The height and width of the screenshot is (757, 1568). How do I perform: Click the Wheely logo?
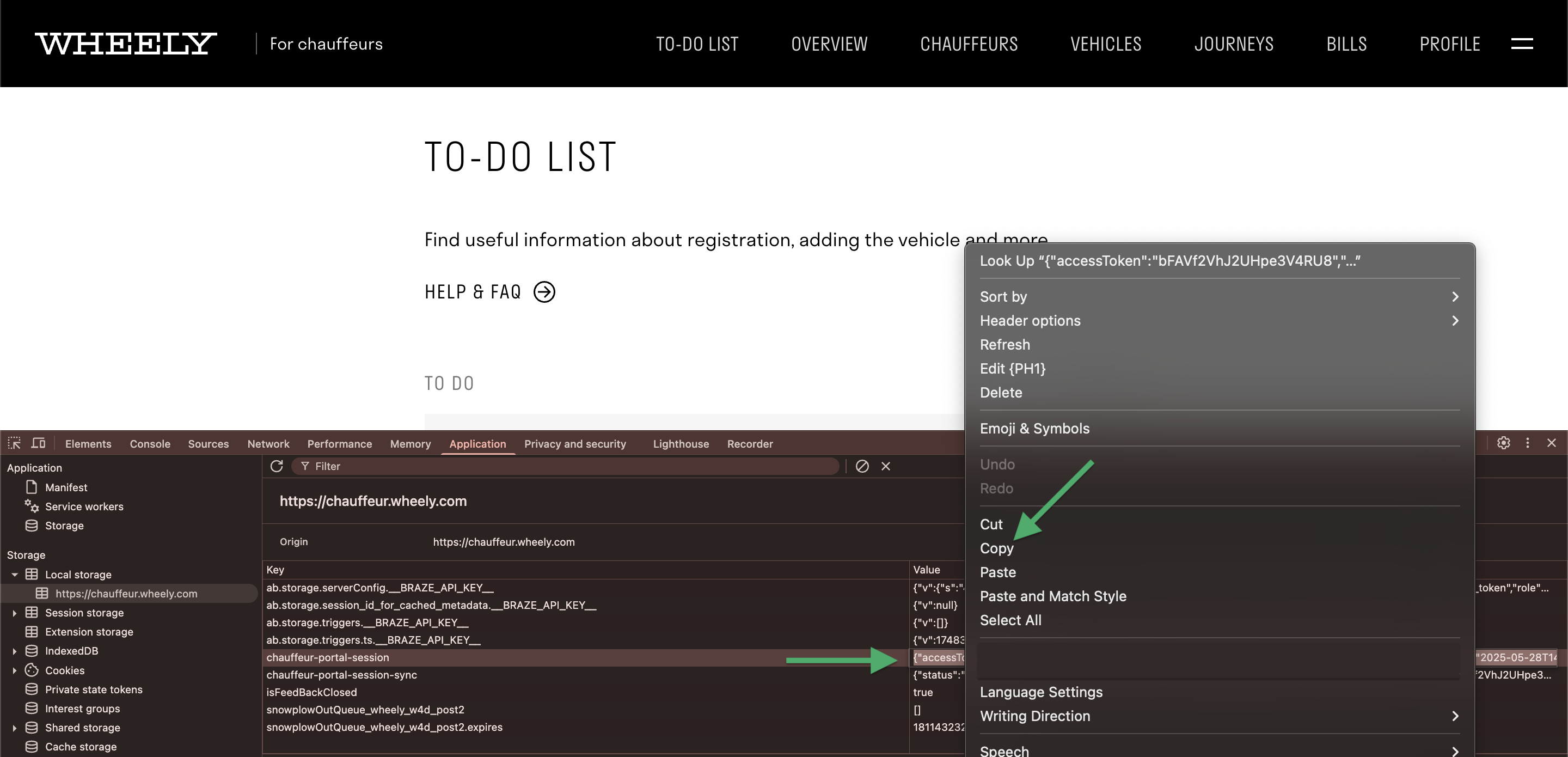(x=125, y=43)
